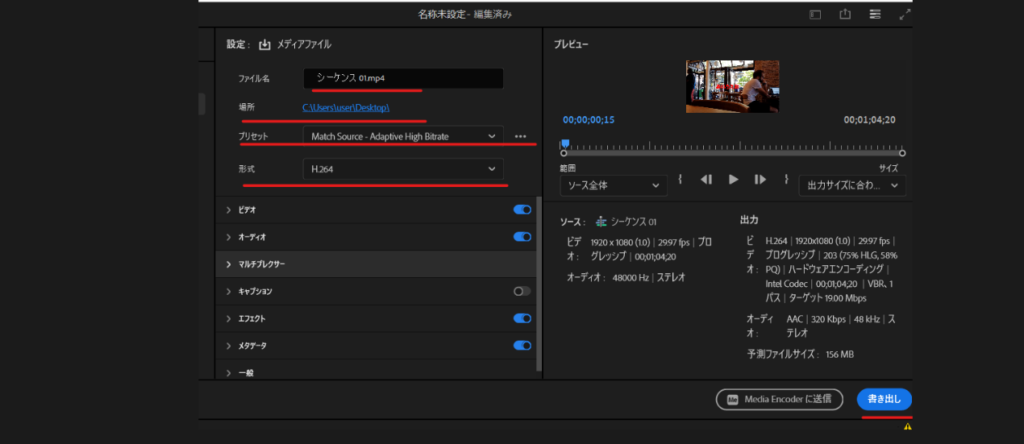Open the 形式 H.264 format dropdown
Image resolution: width=1024 pixels, height=444 pixels.
pyautogui.click(x=403, y=169)
